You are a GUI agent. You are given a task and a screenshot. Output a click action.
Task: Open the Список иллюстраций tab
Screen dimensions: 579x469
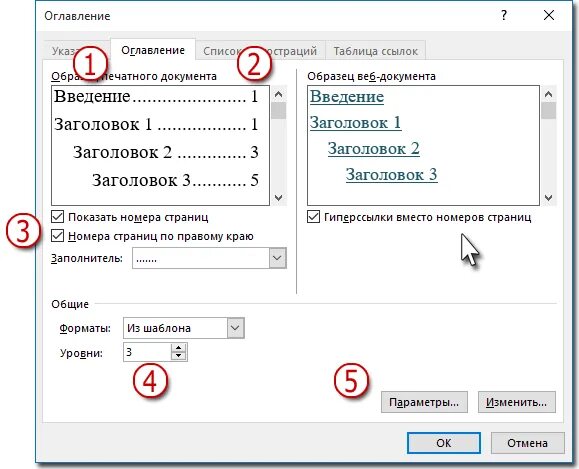click(x=260, y=51)
